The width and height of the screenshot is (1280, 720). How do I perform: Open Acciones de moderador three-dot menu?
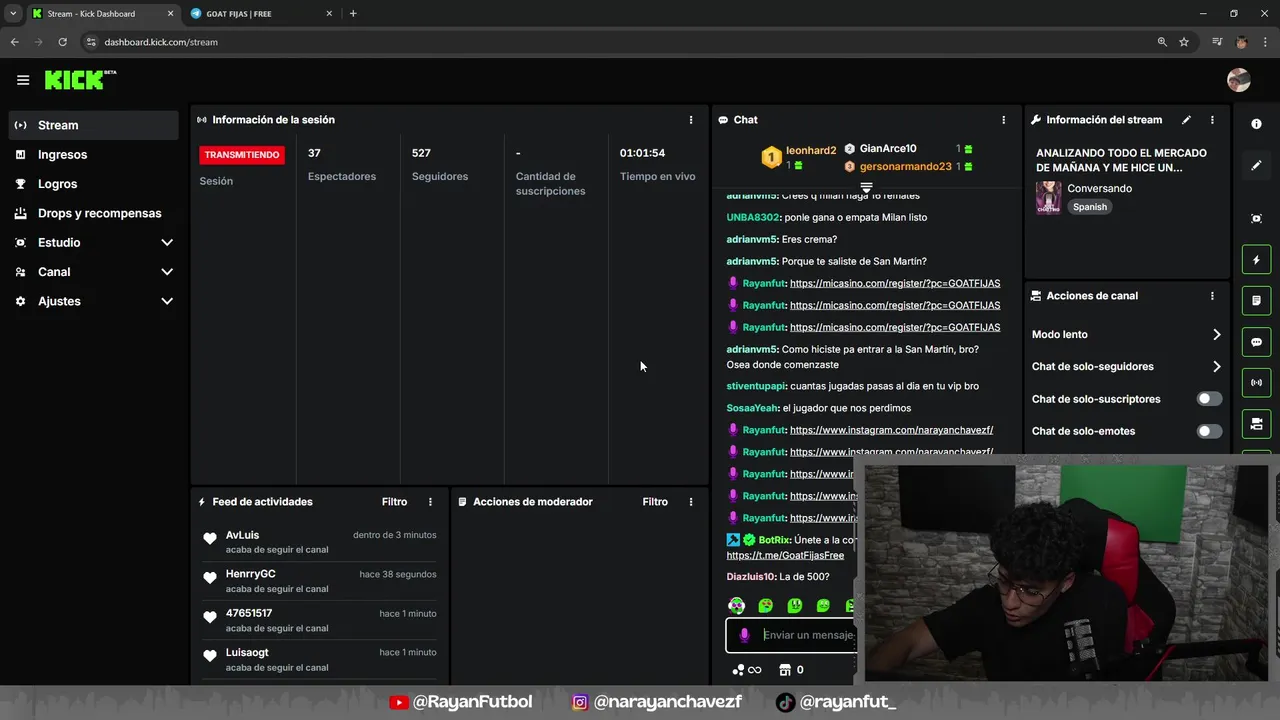click(690, 502)
